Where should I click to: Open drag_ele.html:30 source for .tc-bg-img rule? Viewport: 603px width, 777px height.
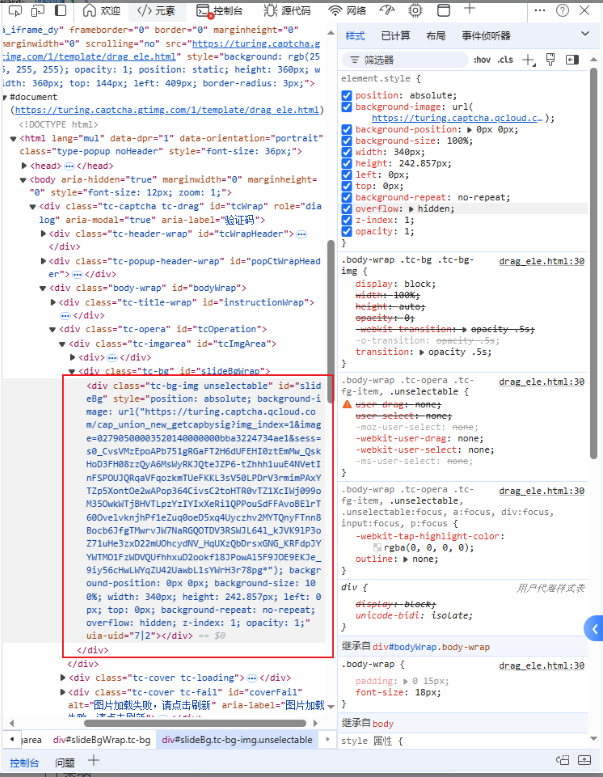[542, 261]
